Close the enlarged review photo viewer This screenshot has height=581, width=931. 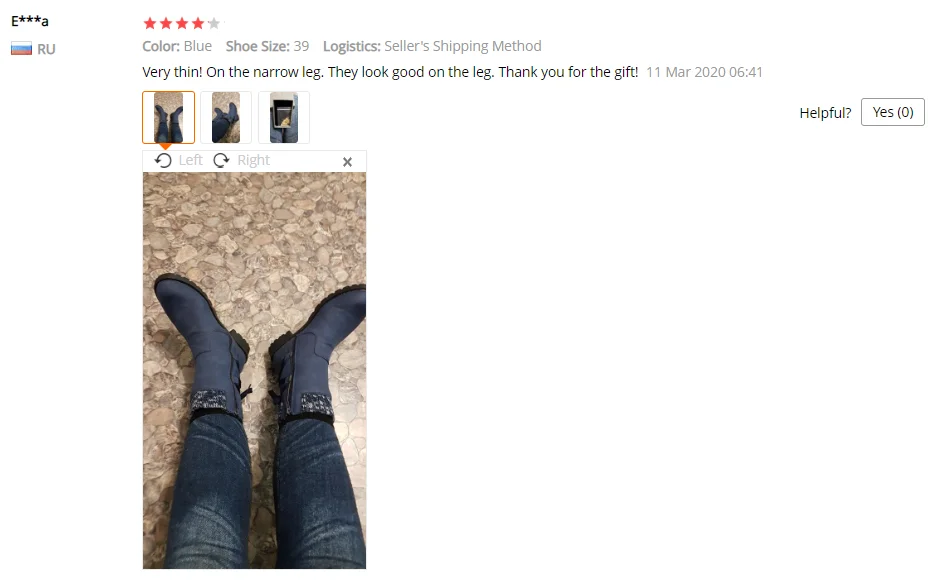[347, 161]
